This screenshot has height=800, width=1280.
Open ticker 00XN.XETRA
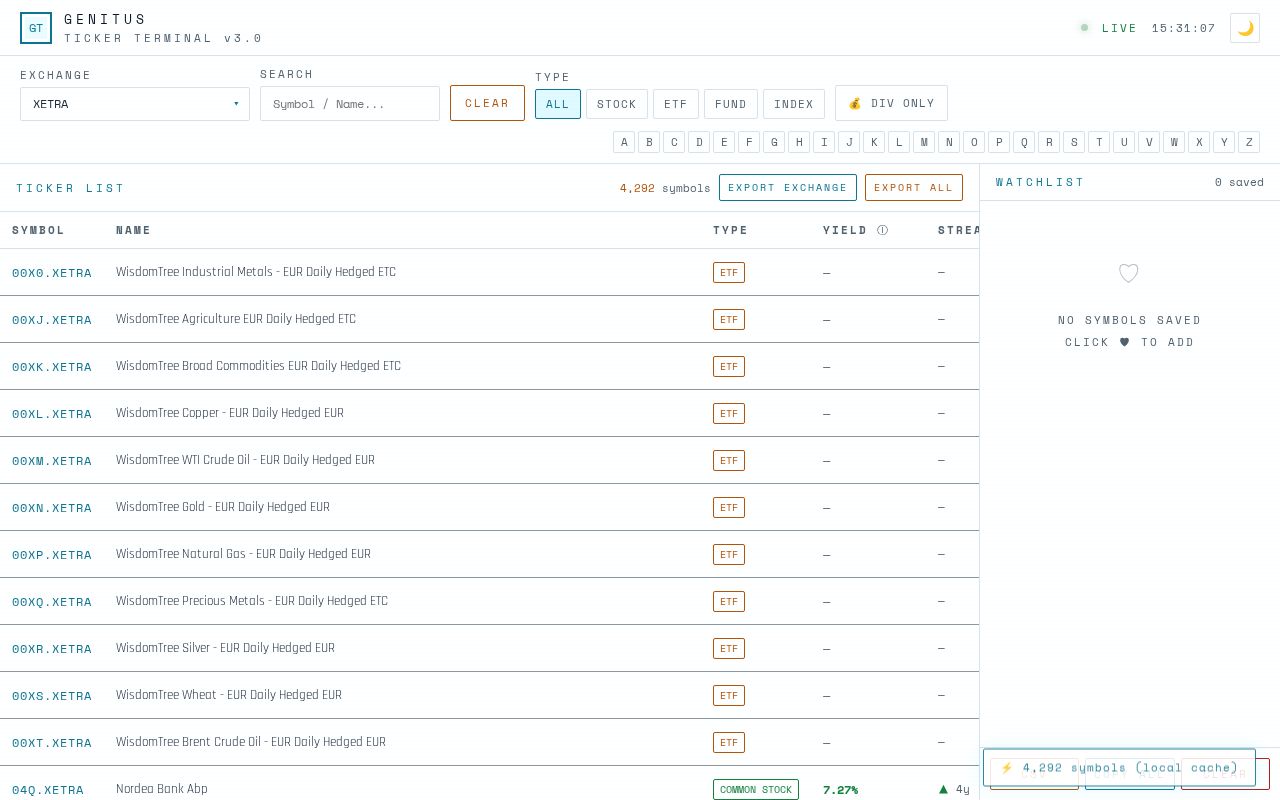[x=52, y=508]
